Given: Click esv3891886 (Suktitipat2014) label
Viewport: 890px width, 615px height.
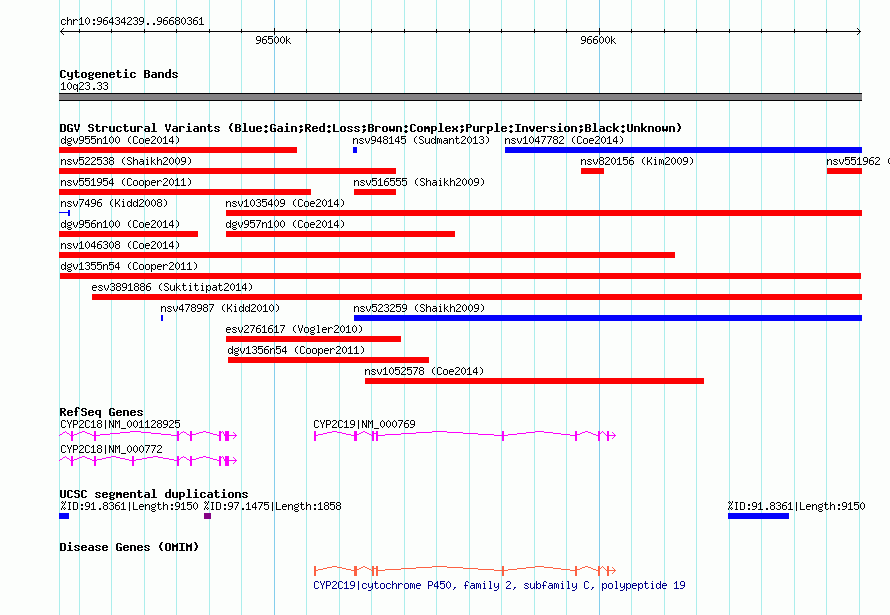Looking at the screenshot, I should click(x=172, y=287).
